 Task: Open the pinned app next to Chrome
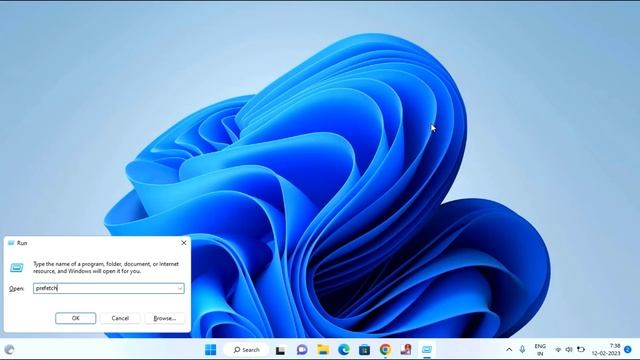click(406, 349)
